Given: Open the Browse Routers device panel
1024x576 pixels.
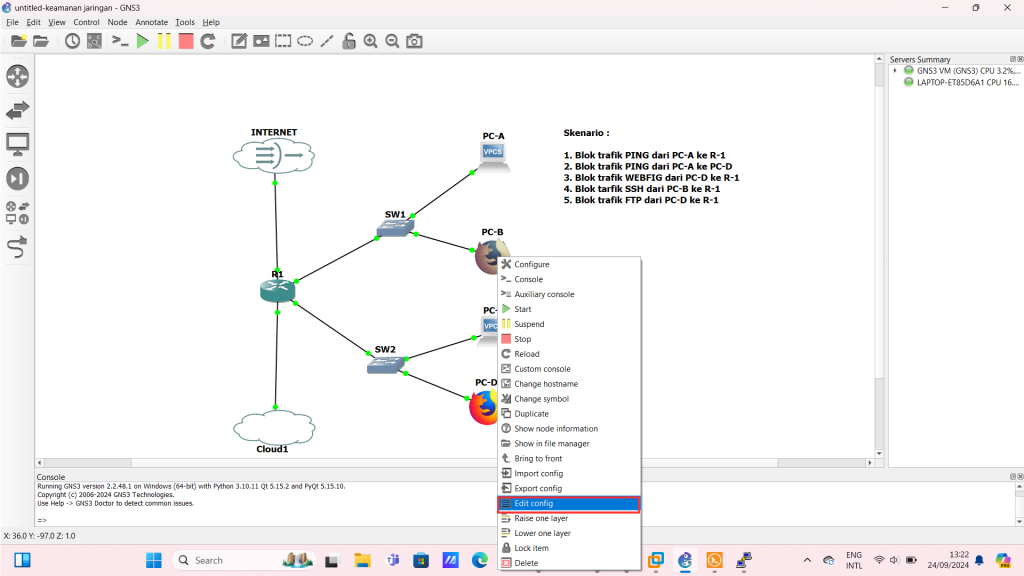Looking at the screenshot, I should click(17, 76).
